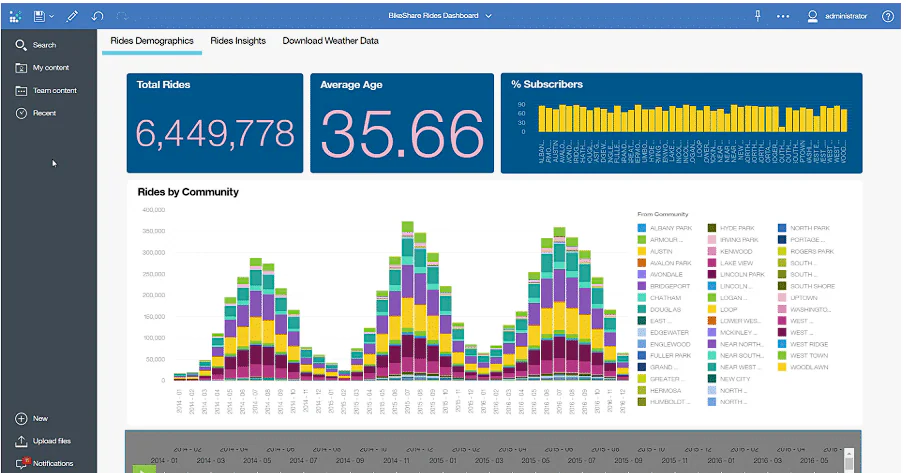Open Notifications in the sidebar
Screen dimensions: 906x473
pos(44,463)
